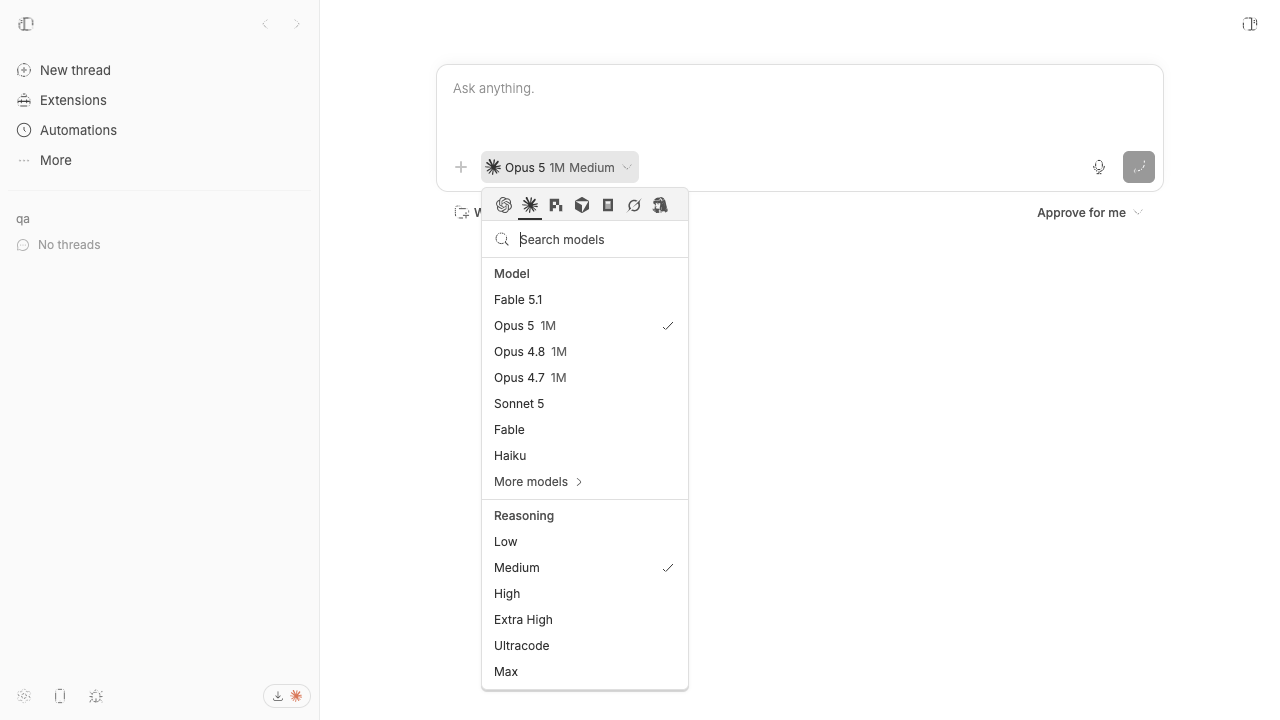Pick the Opus 4.7 1M model
This screenshot has width=1280, height=720.
click(x=585, y=377)
